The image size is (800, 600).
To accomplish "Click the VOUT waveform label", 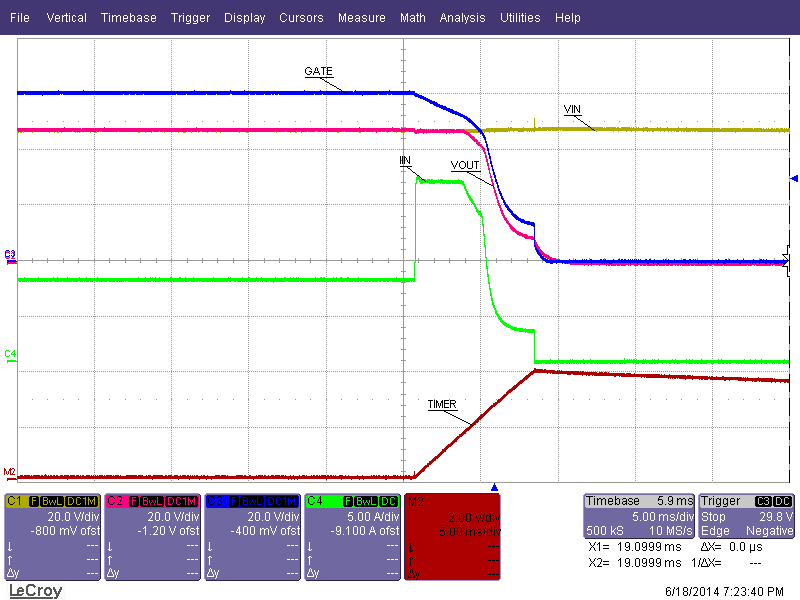I will click(465, 165).
